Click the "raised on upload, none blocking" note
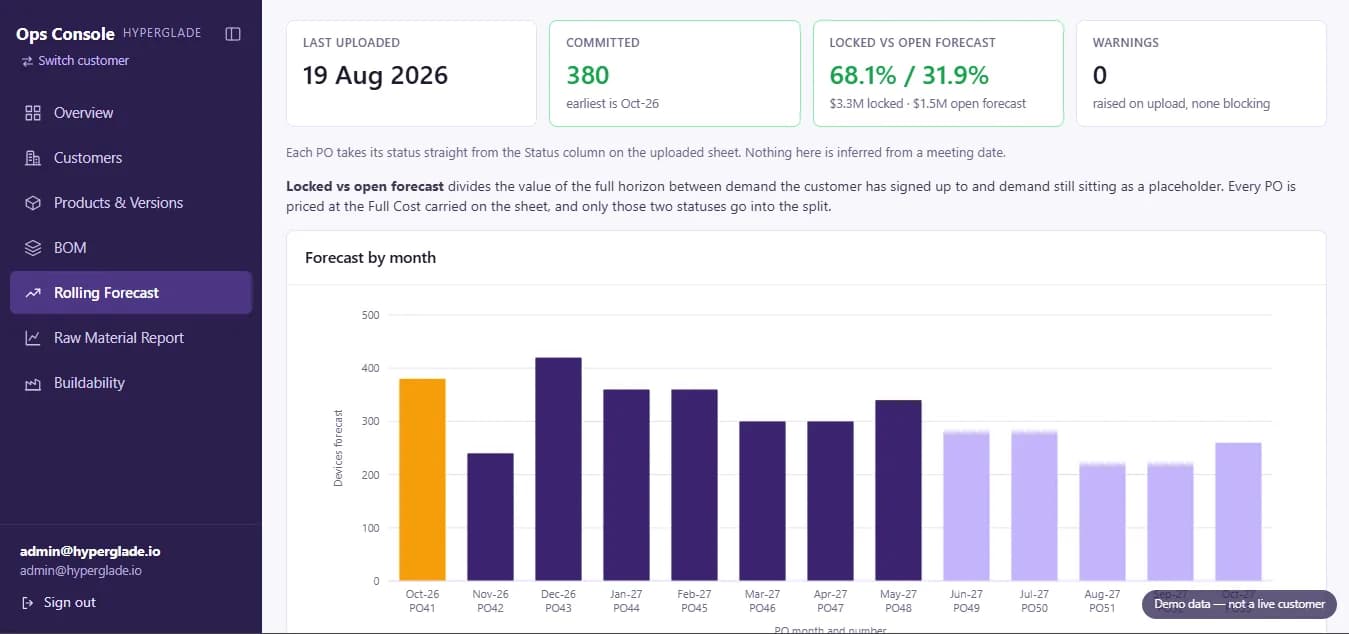Screen dimensions: 1349x634 tap(1181, 103)
